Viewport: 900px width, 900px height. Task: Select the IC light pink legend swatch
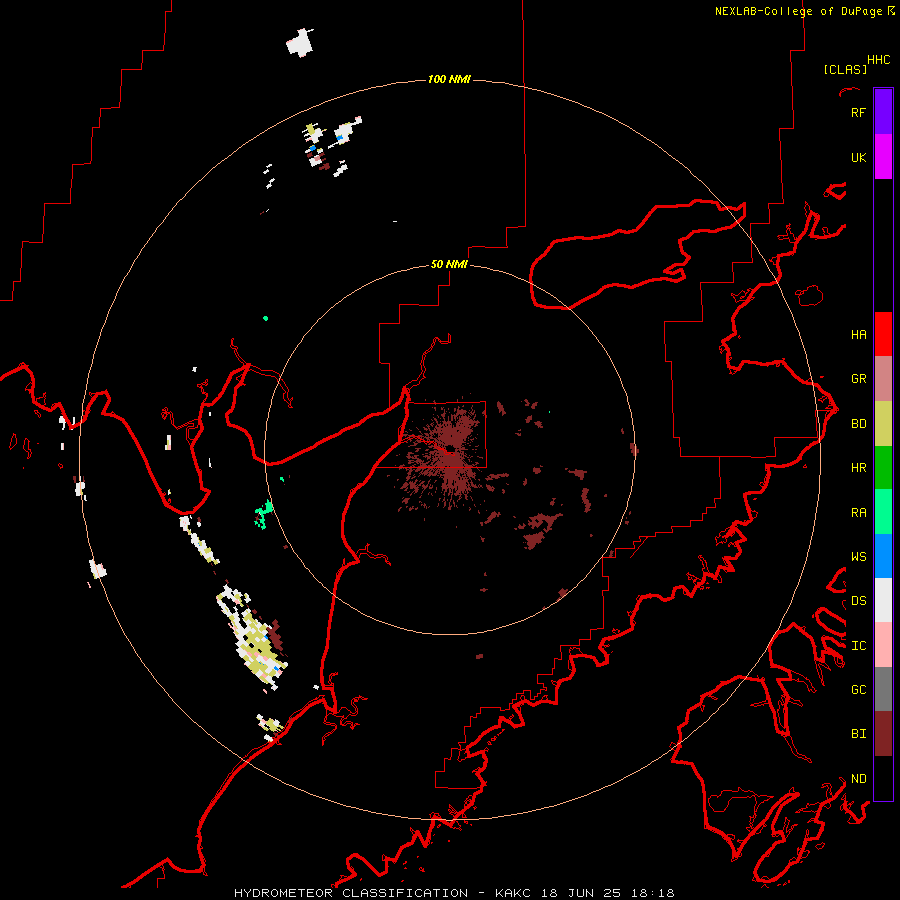(883, 645)
